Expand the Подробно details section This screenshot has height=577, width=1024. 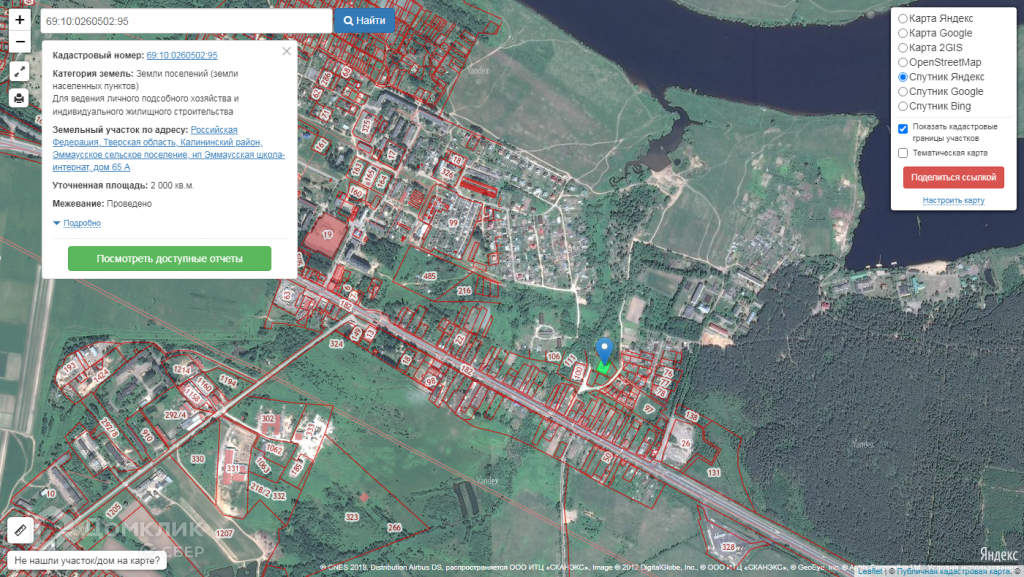(x=81, y=223)
